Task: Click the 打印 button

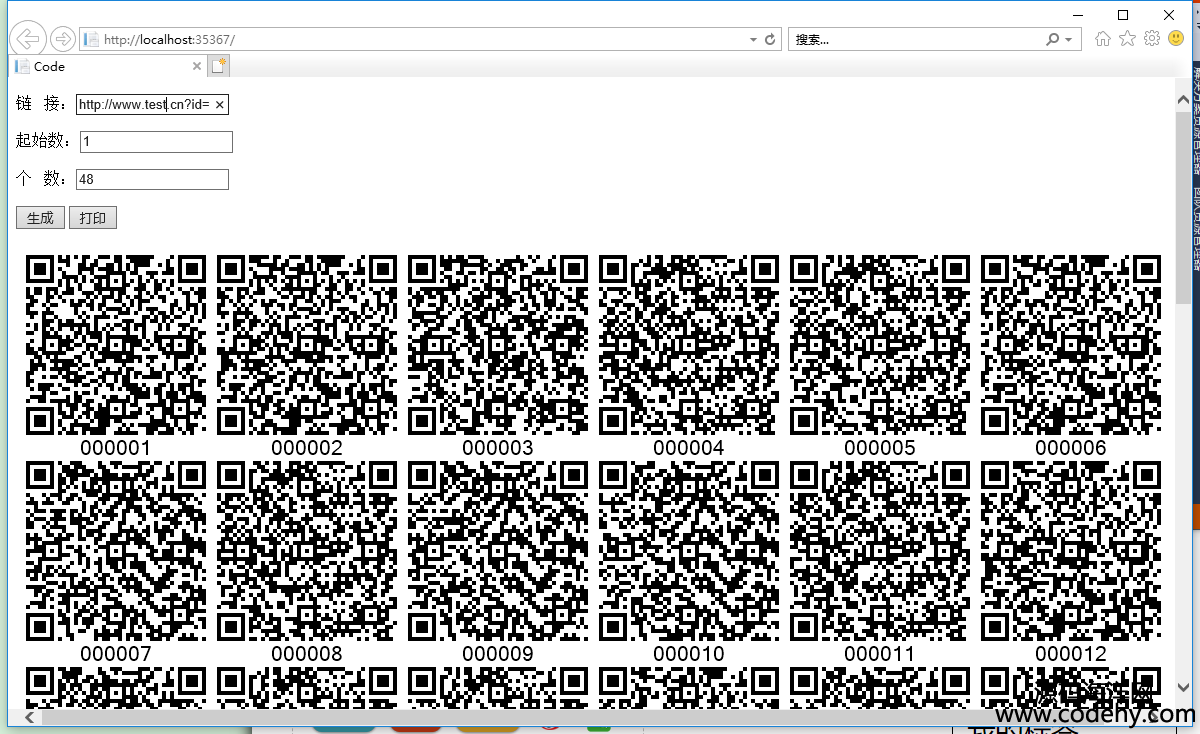Action: [x=93, y=218]
